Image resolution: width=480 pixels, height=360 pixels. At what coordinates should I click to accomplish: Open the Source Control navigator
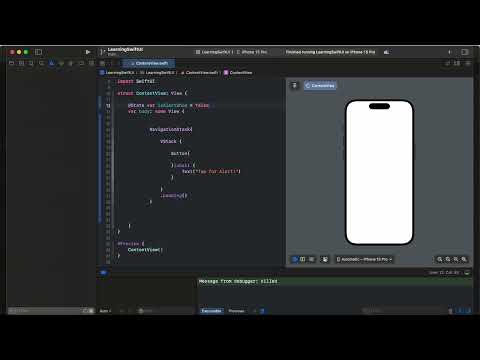click(21, 63)
